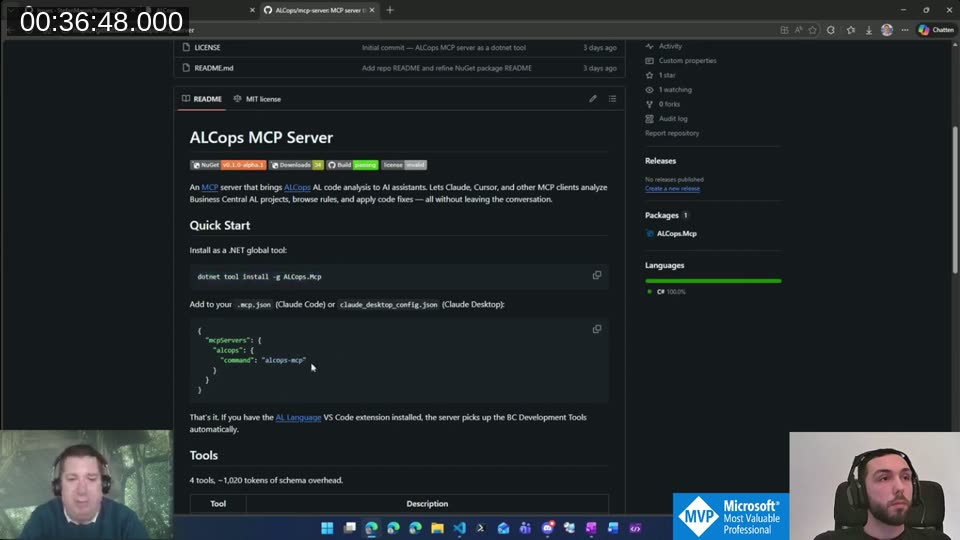
Task: Switch to the ALCops/mcp-server browser tab
Action: (x=318, y=10)
